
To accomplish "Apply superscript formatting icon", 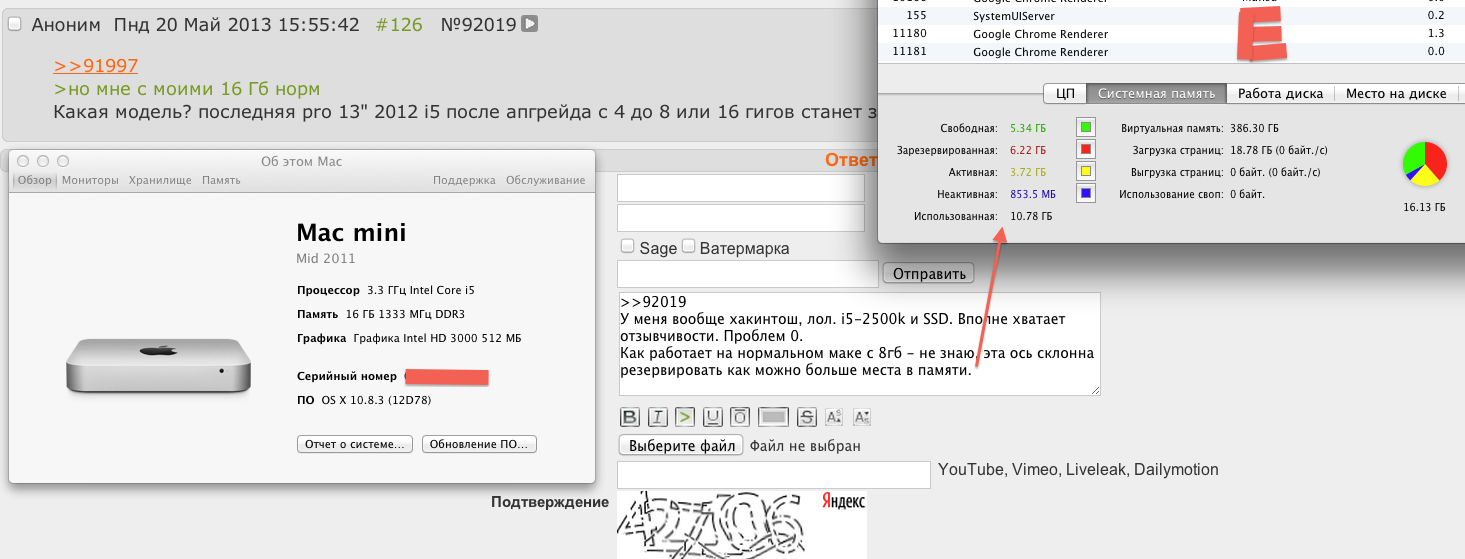I will click(835, 417).
